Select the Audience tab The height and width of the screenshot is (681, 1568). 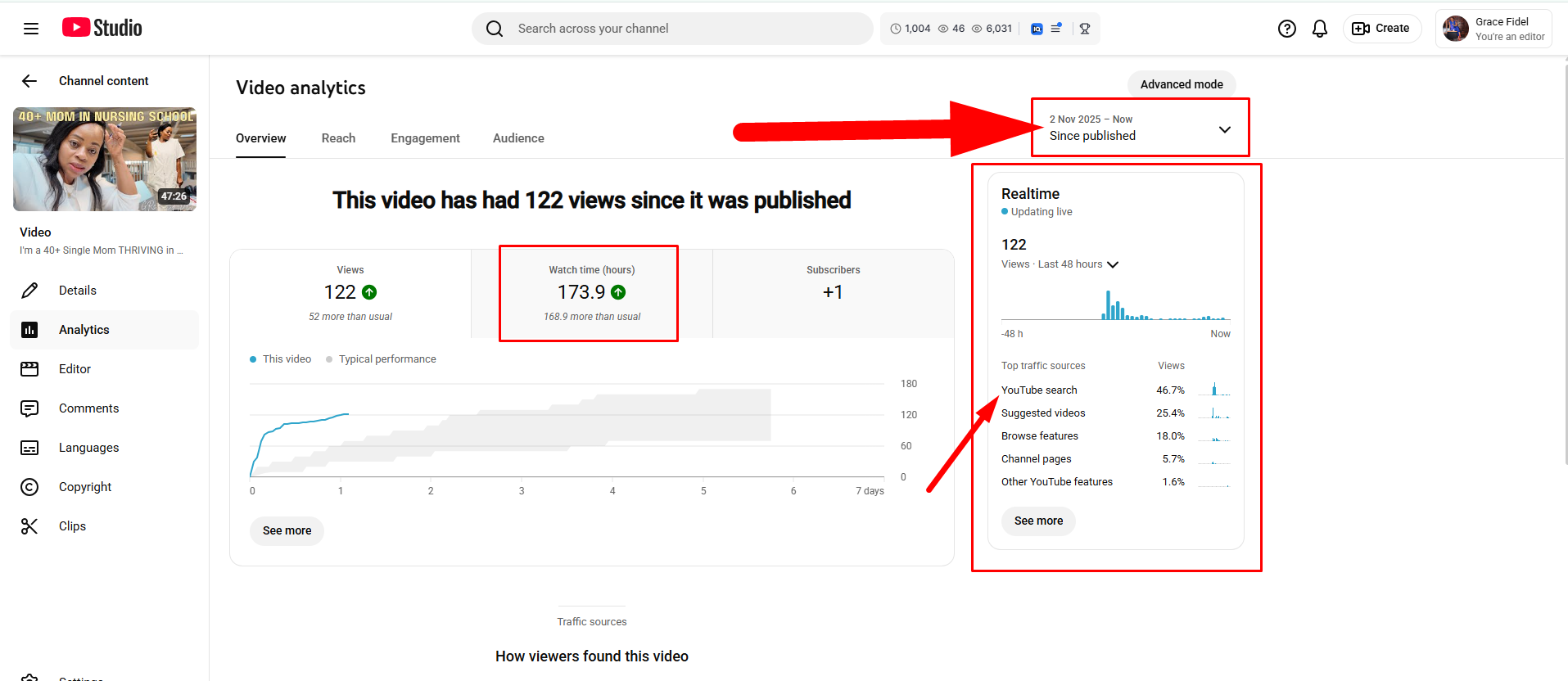pos(518,138)
